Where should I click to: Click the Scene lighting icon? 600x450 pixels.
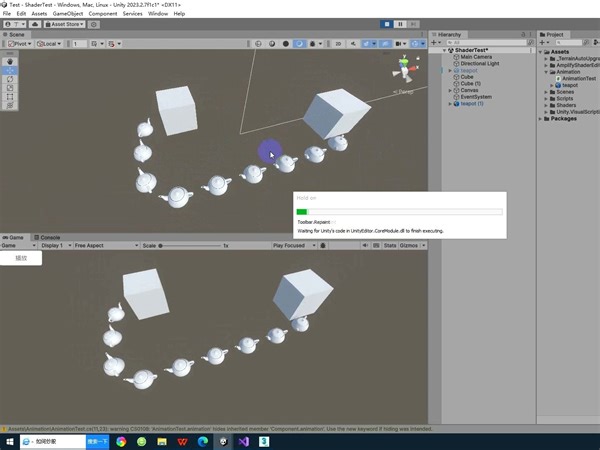[299, 44]
